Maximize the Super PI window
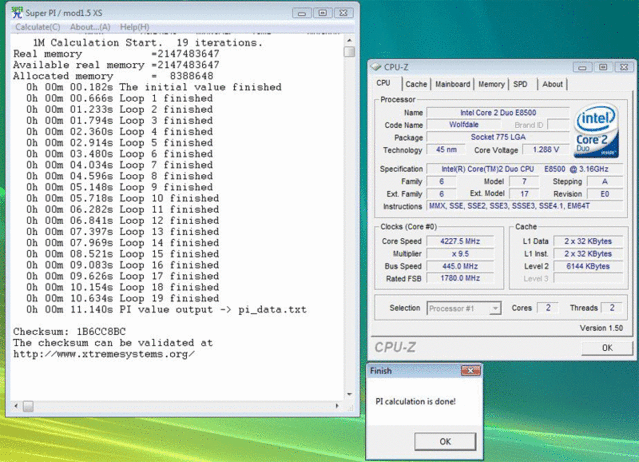639x462 pixels. point(322,13)
